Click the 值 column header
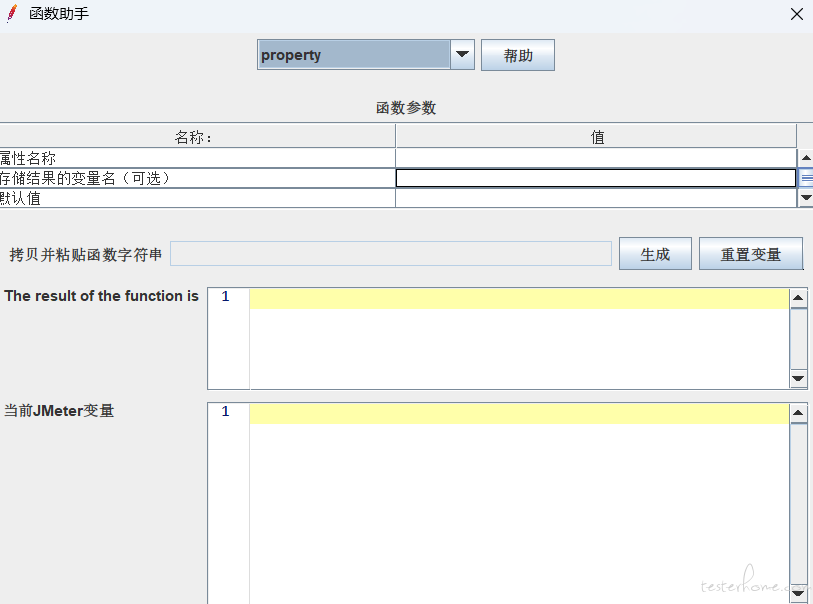This screenshot has height=604, width=813. point(596,137)
